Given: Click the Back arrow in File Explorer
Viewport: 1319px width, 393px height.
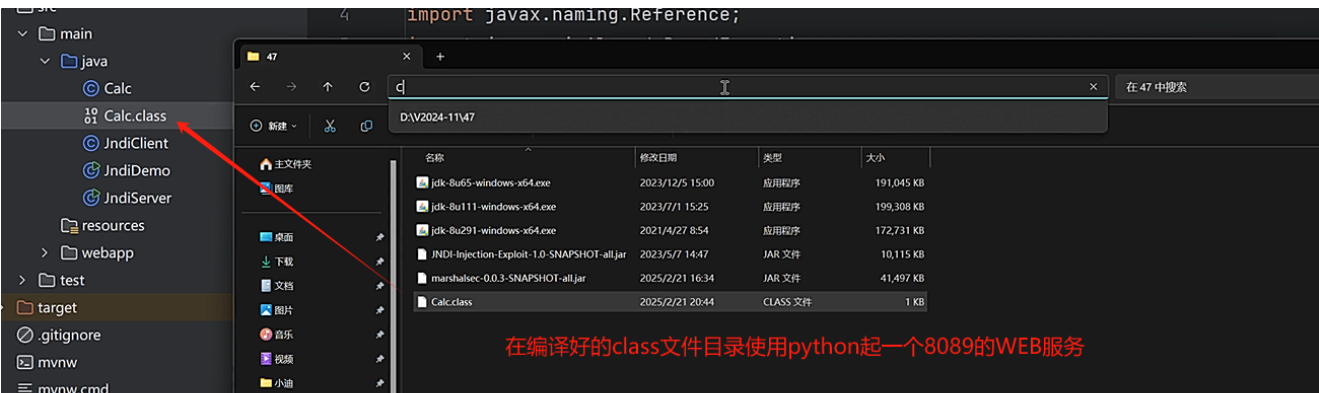Looking at the screenshot, I should tap(255, 87).
